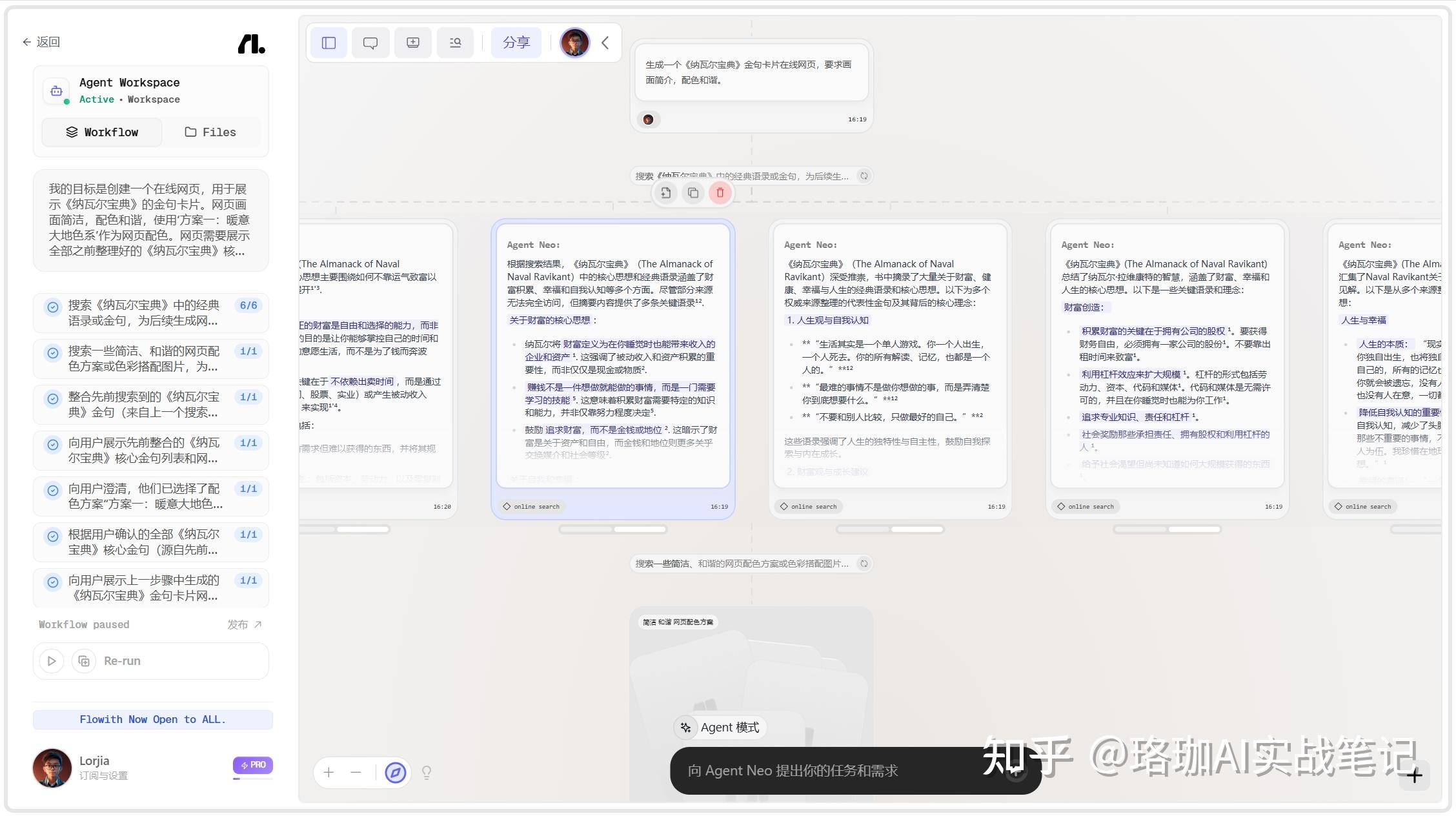Click the Flowith Now Open to ALL link
The image size is (1456, 816).
(x=152, y=719)
